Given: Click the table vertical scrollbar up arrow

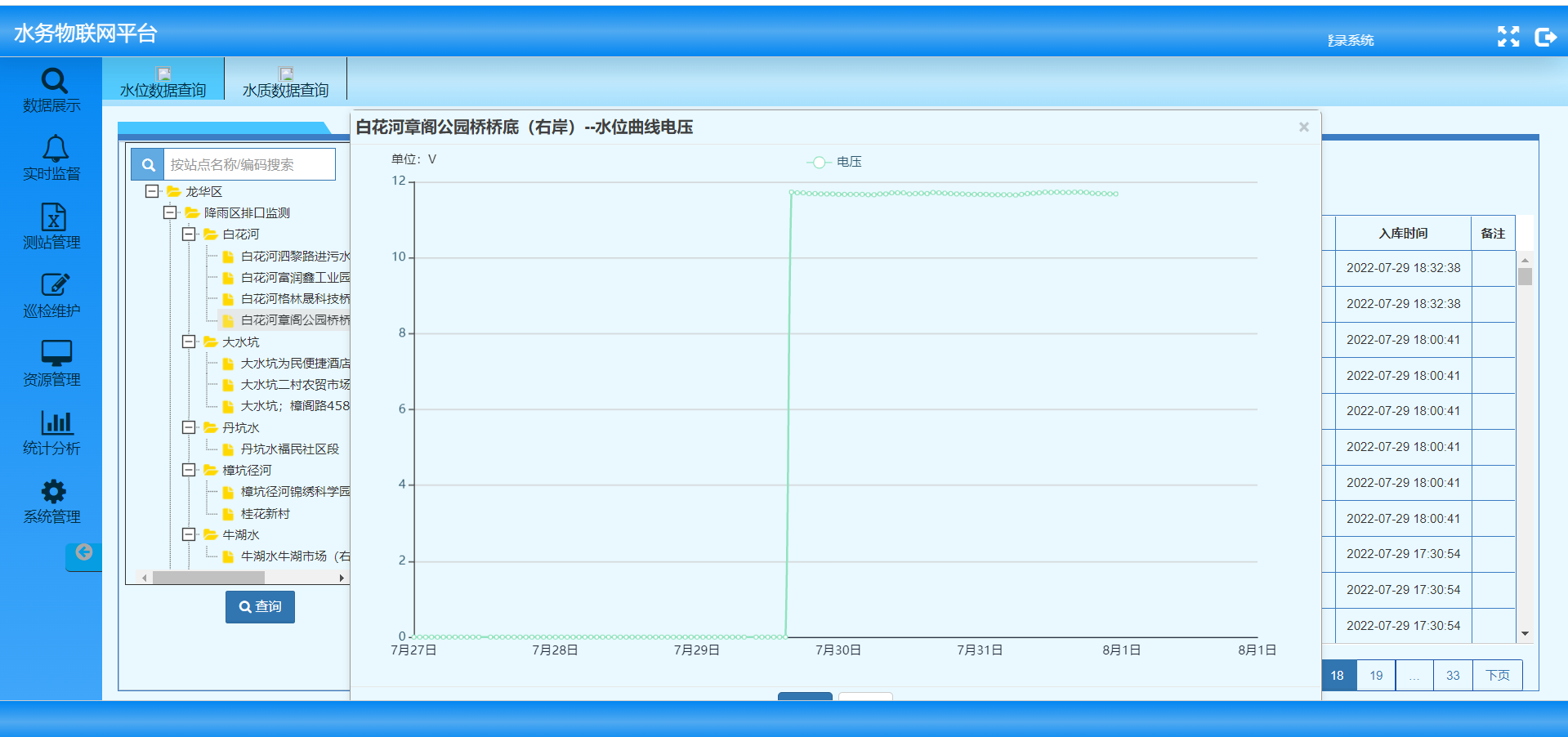Looking at the screenshot, I should coord(1525,260).
